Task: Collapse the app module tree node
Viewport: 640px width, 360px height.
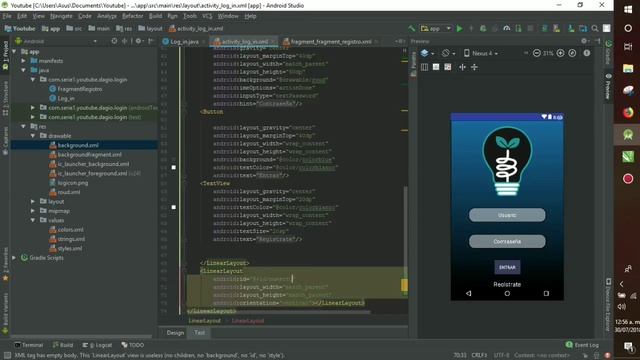Action: coord(15,51)
